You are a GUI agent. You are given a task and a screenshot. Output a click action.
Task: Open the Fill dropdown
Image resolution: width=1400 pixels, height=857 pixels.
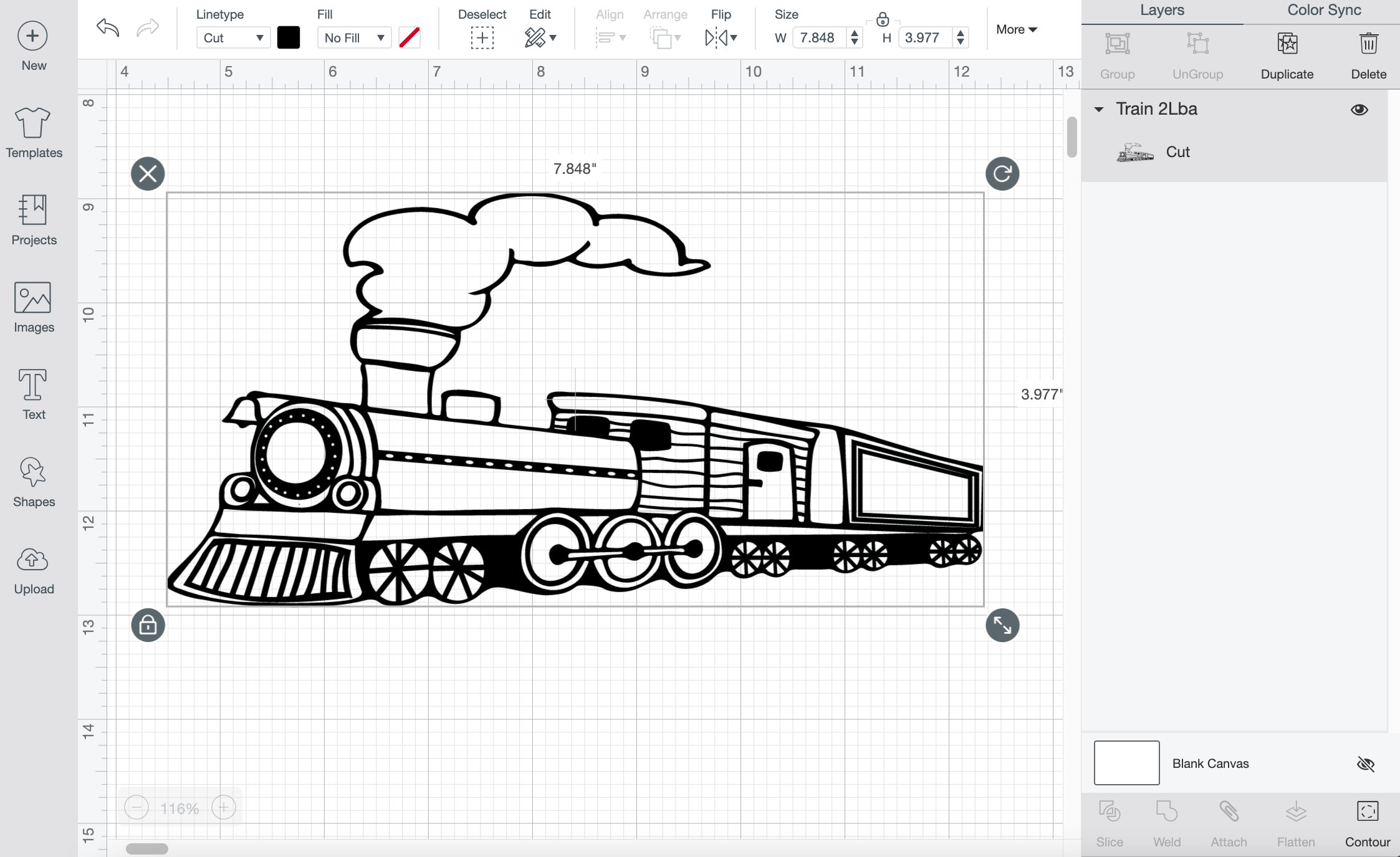pyautogui.click(x=353, y=37)
